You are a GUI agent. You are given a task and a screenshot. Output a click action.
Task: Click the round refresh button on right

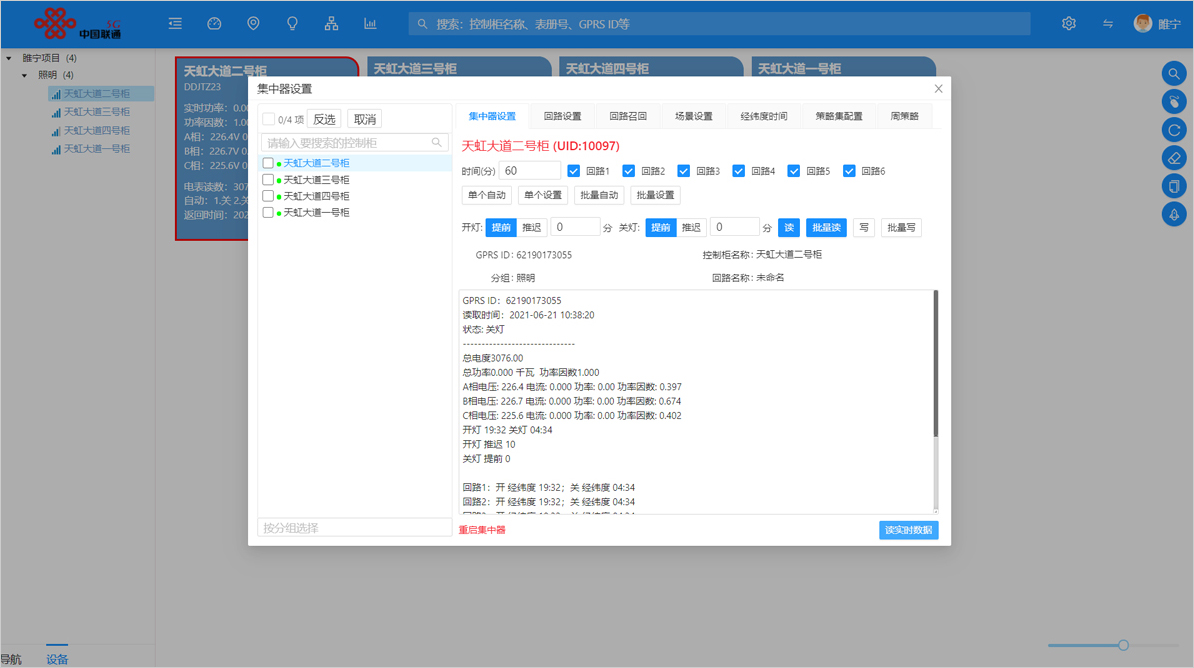point(1174,130)
